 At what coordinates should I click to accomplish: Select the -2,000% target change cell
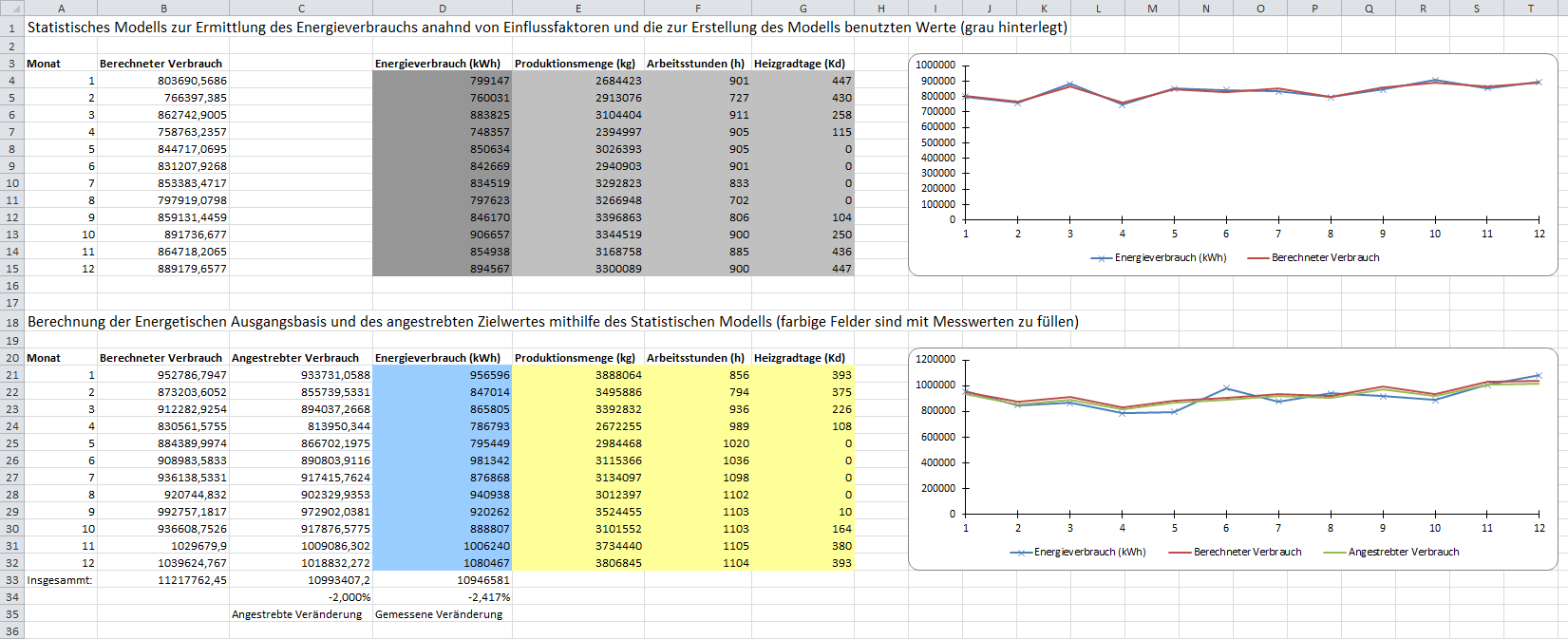(301, 597)
